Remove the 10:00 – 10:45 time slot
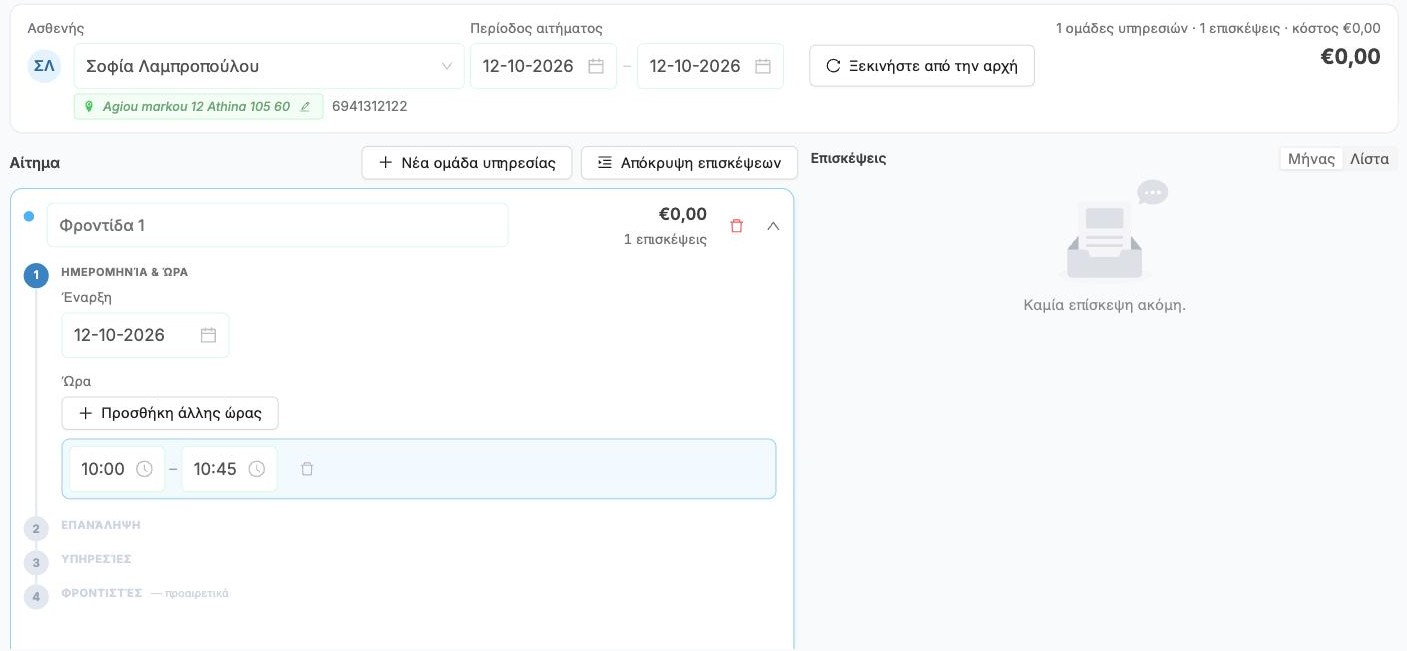This screenshot has width=1407, height=651. tap(307, 469)
